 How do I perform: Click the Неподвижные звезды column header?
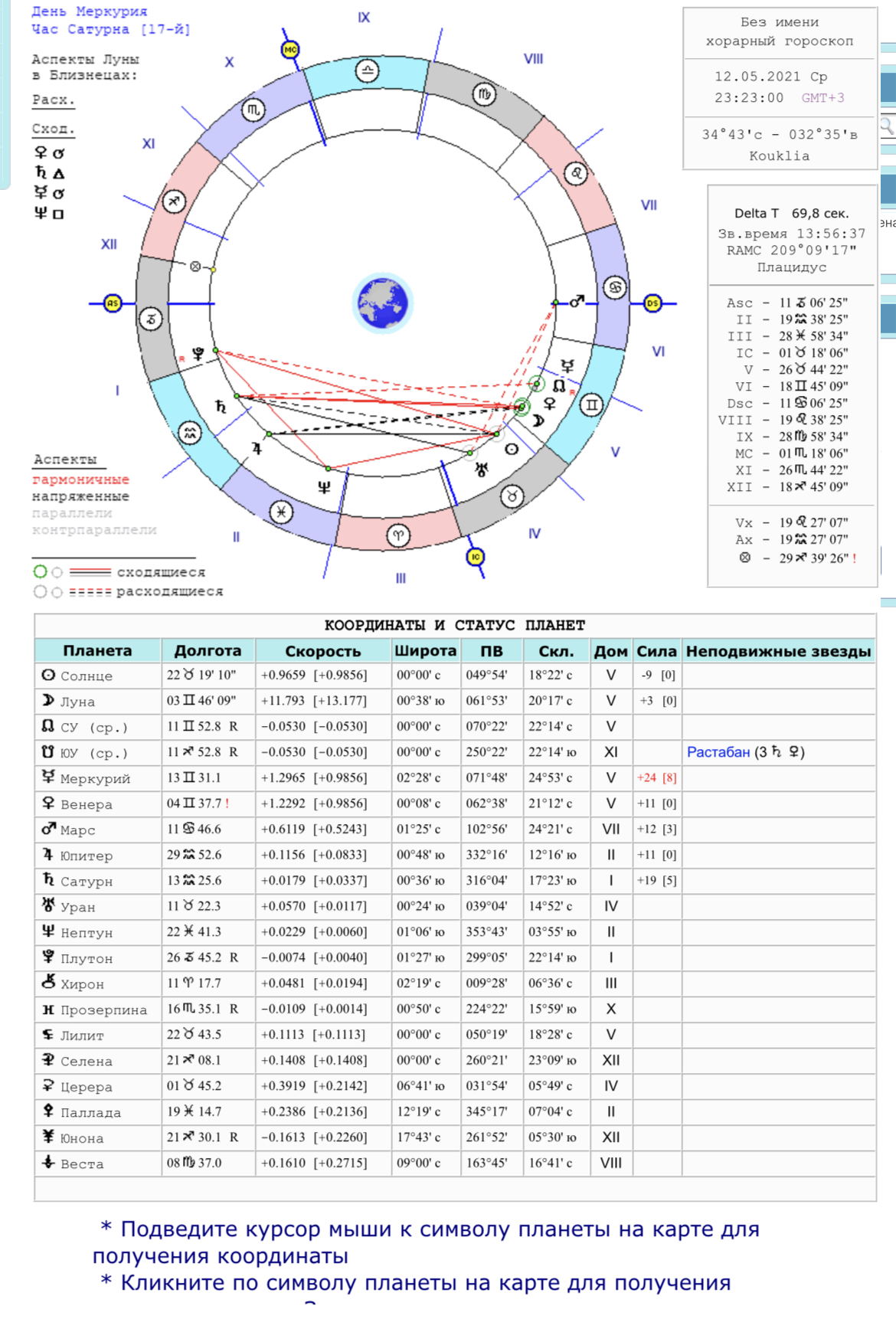778,650
